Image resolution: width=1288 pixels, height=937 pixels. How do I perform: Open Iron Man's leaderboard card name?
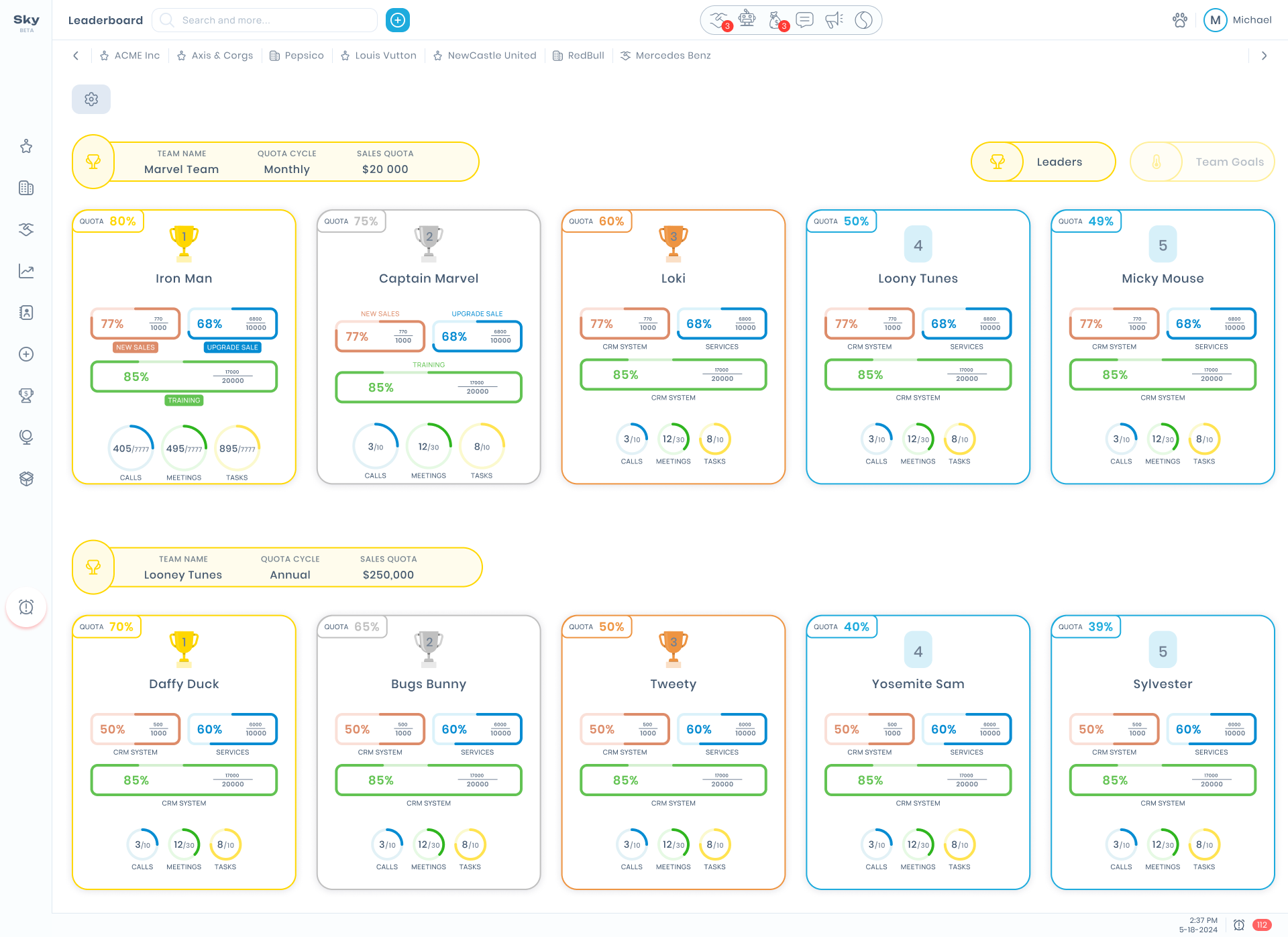coord(184,278)
